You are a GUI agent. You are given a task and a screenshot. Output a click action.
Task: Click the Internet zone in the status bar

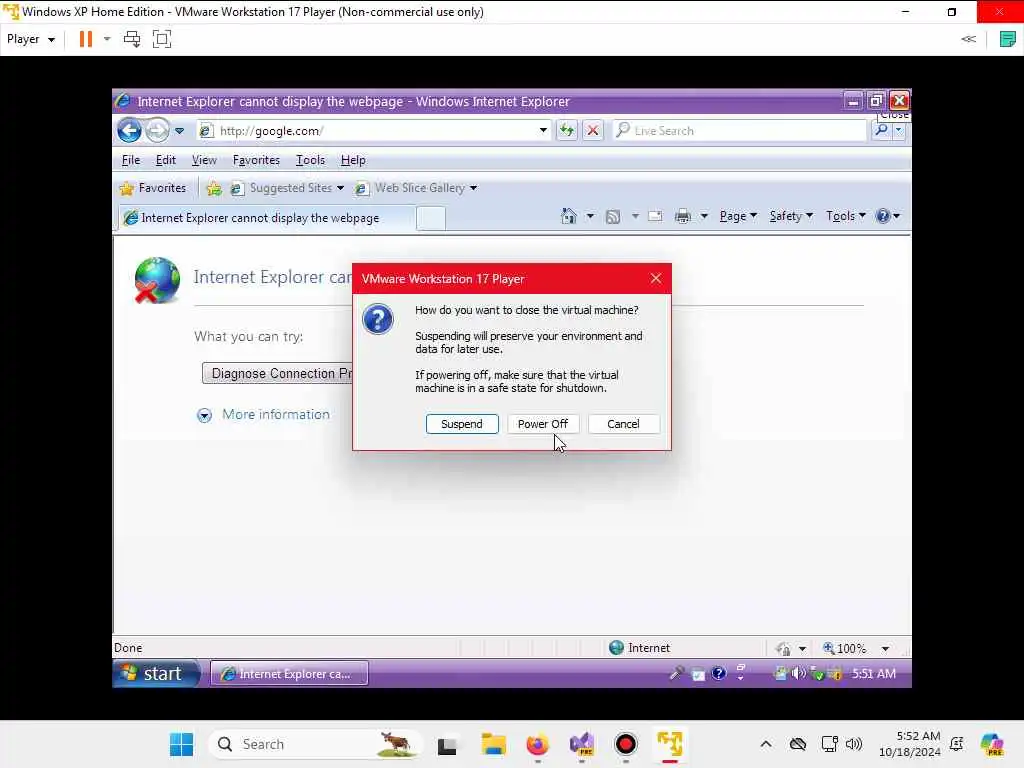click(639, 648)
